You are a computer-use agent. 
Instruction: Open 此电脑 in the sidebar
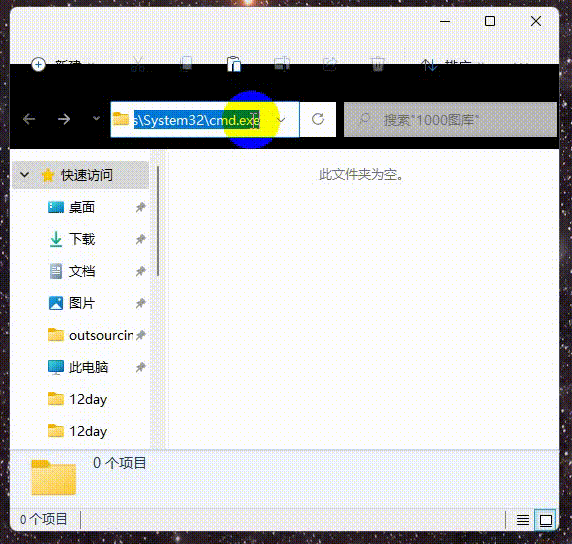(x=88, y=367)
